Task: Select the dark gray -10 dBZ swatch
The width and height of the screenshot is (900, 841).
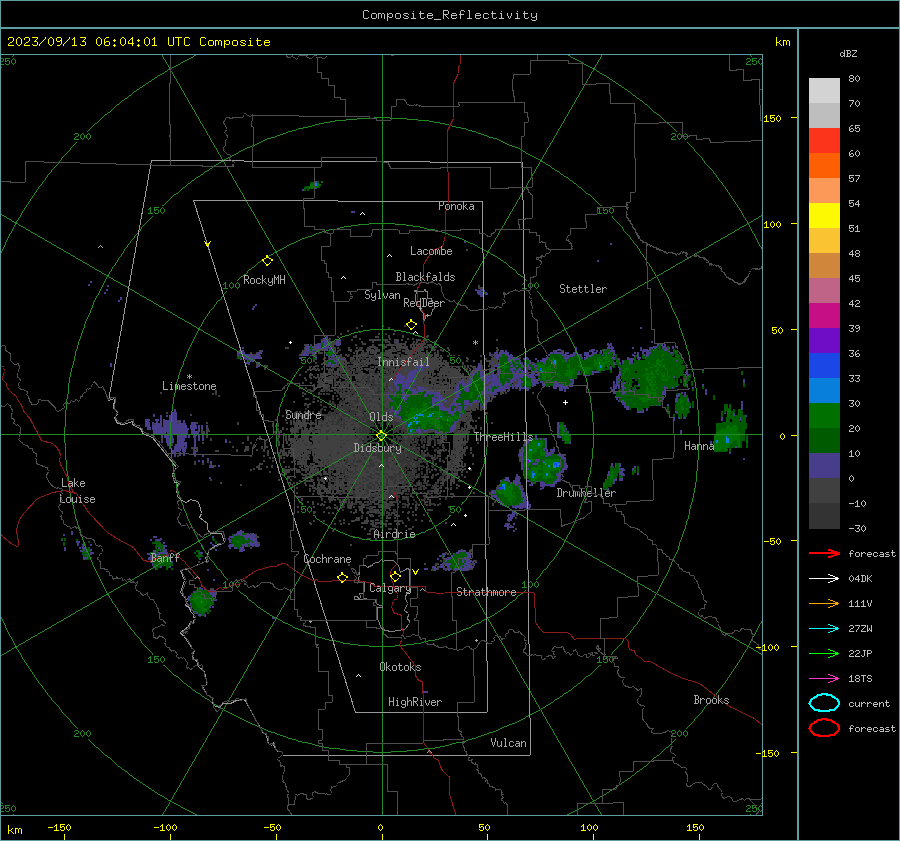Action: click(824, 516)
